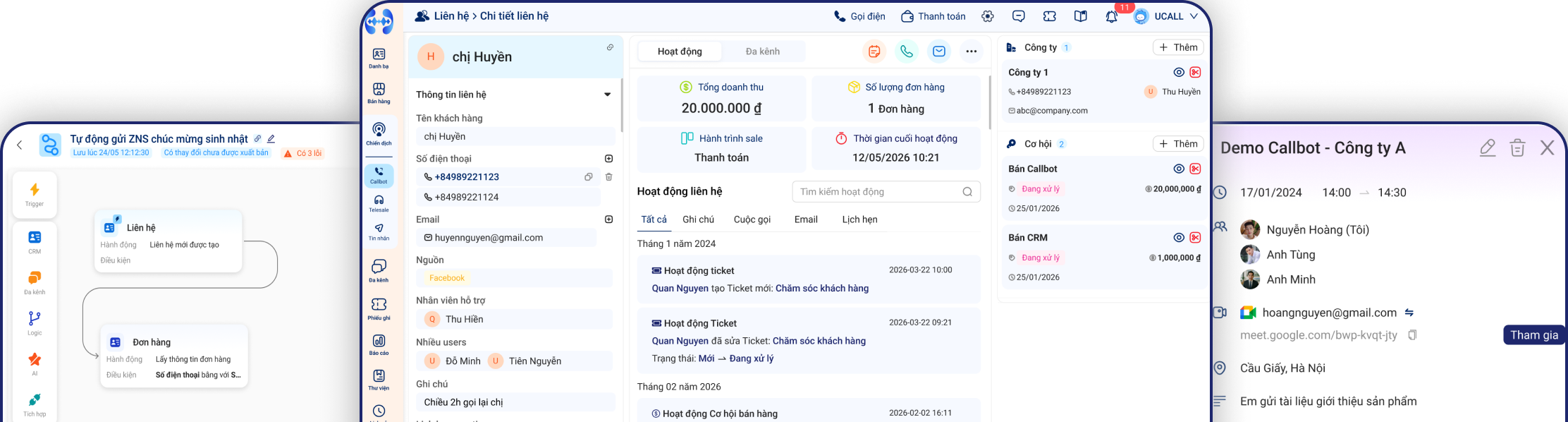Open the book guide icon in top bar
The width and height of the screenshot is (1568, 422).
(1081, 16)
